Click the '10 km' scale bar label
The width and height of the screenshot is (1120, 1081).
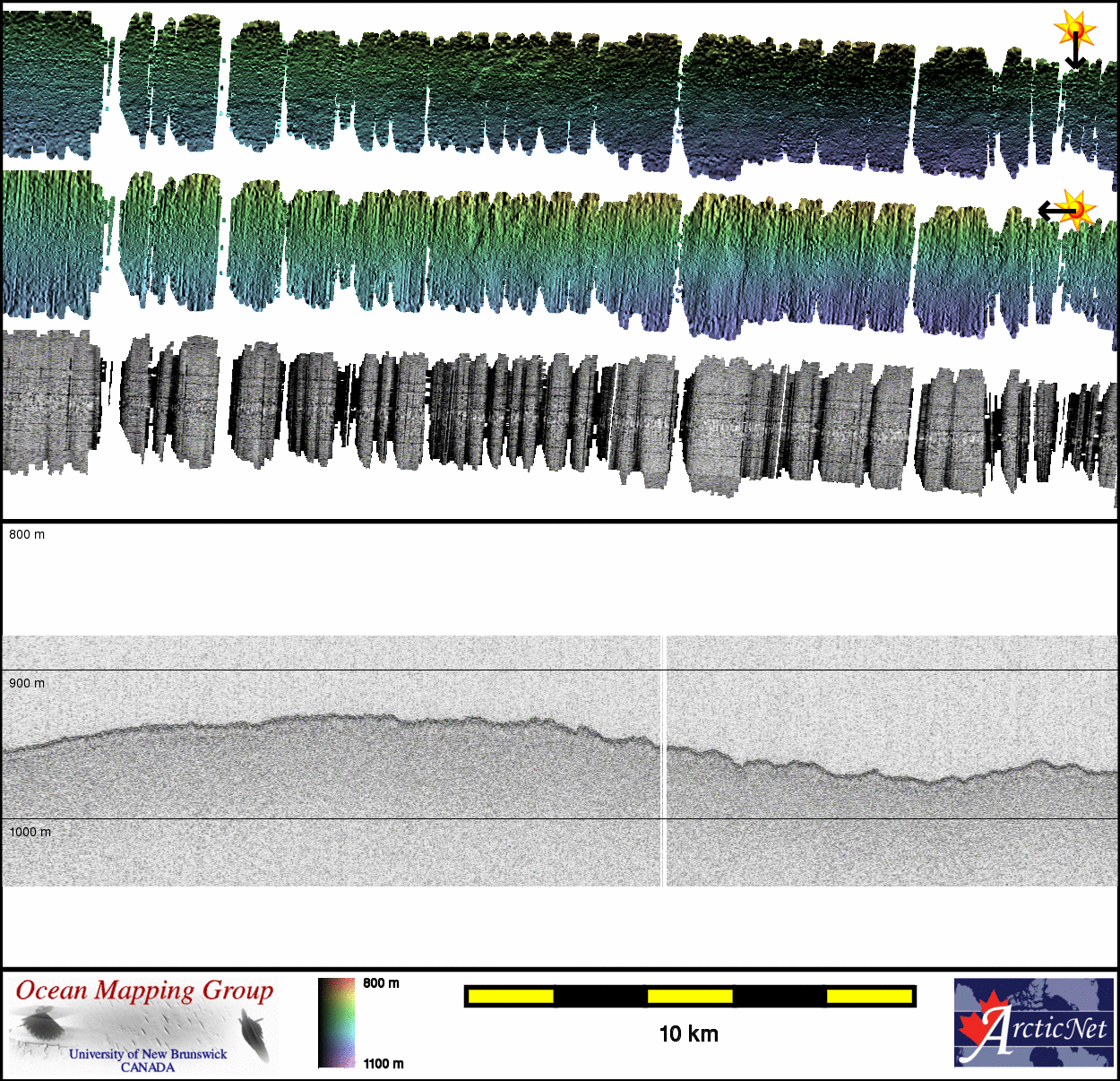688,1034
